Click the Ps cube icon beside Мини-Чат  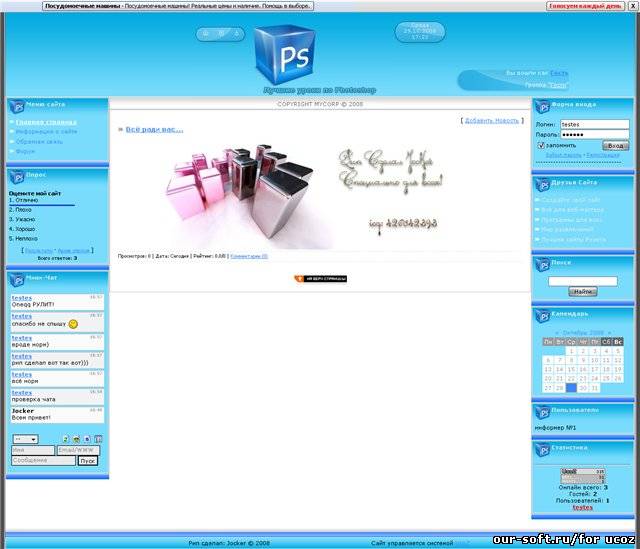pos(17,280)
